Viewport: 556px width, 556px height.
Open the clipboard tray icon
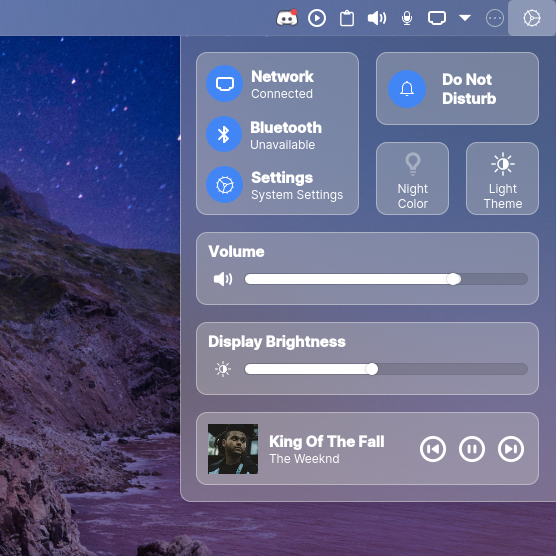pos(347,18)
